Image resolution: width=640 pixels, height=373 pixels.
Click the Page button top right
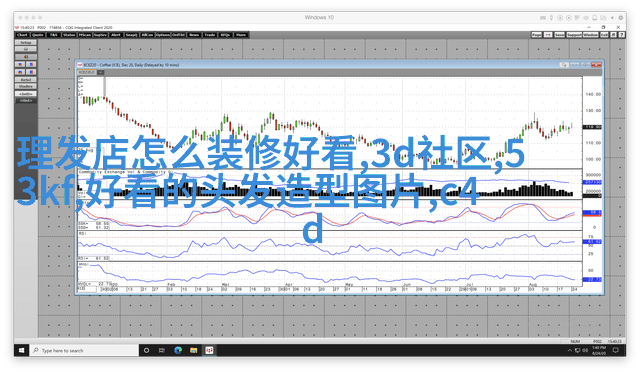click(537, 35)
